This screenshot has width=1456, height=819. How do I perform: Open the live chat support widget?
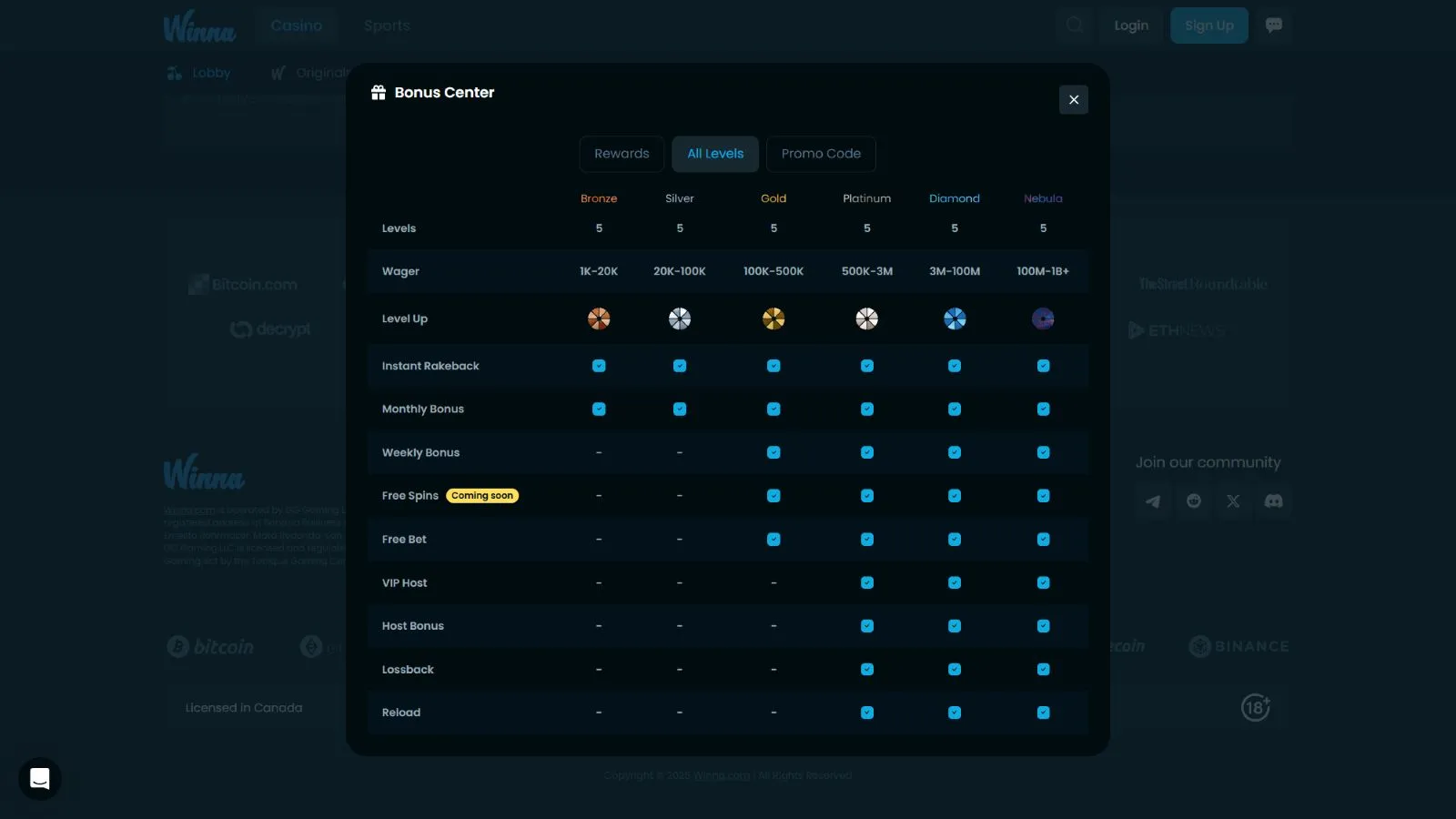pyautogui.click(x=40, y=779)
